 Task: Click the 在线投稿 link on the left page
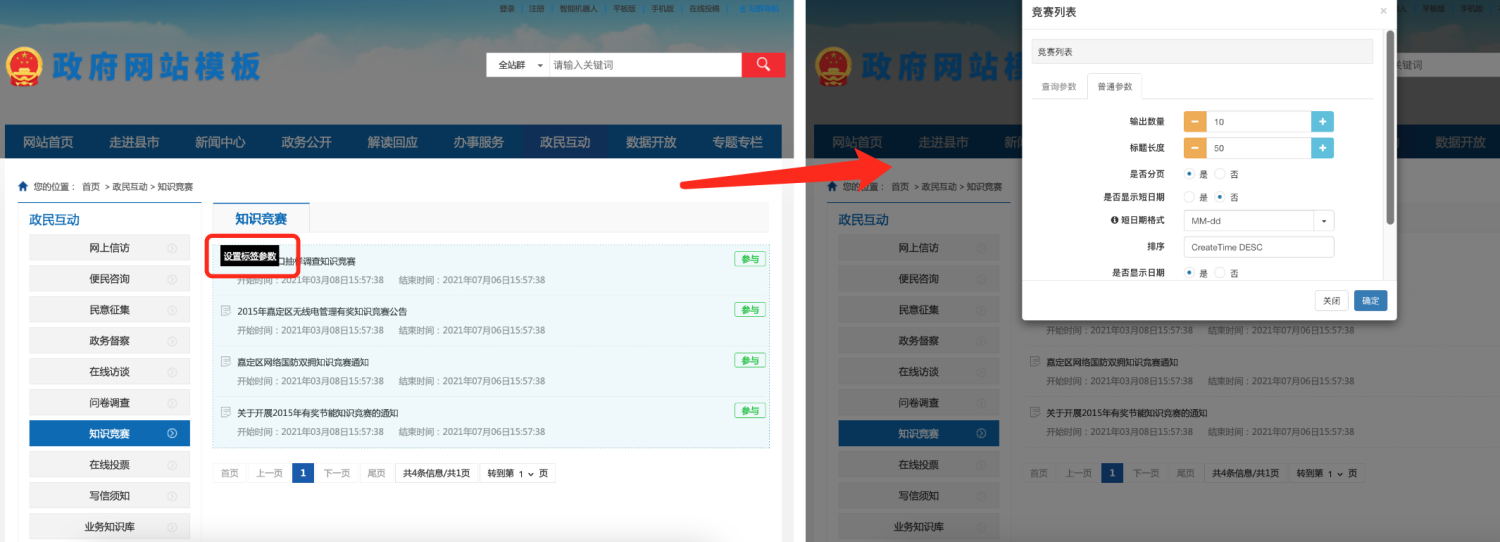[x=704, y=8]
